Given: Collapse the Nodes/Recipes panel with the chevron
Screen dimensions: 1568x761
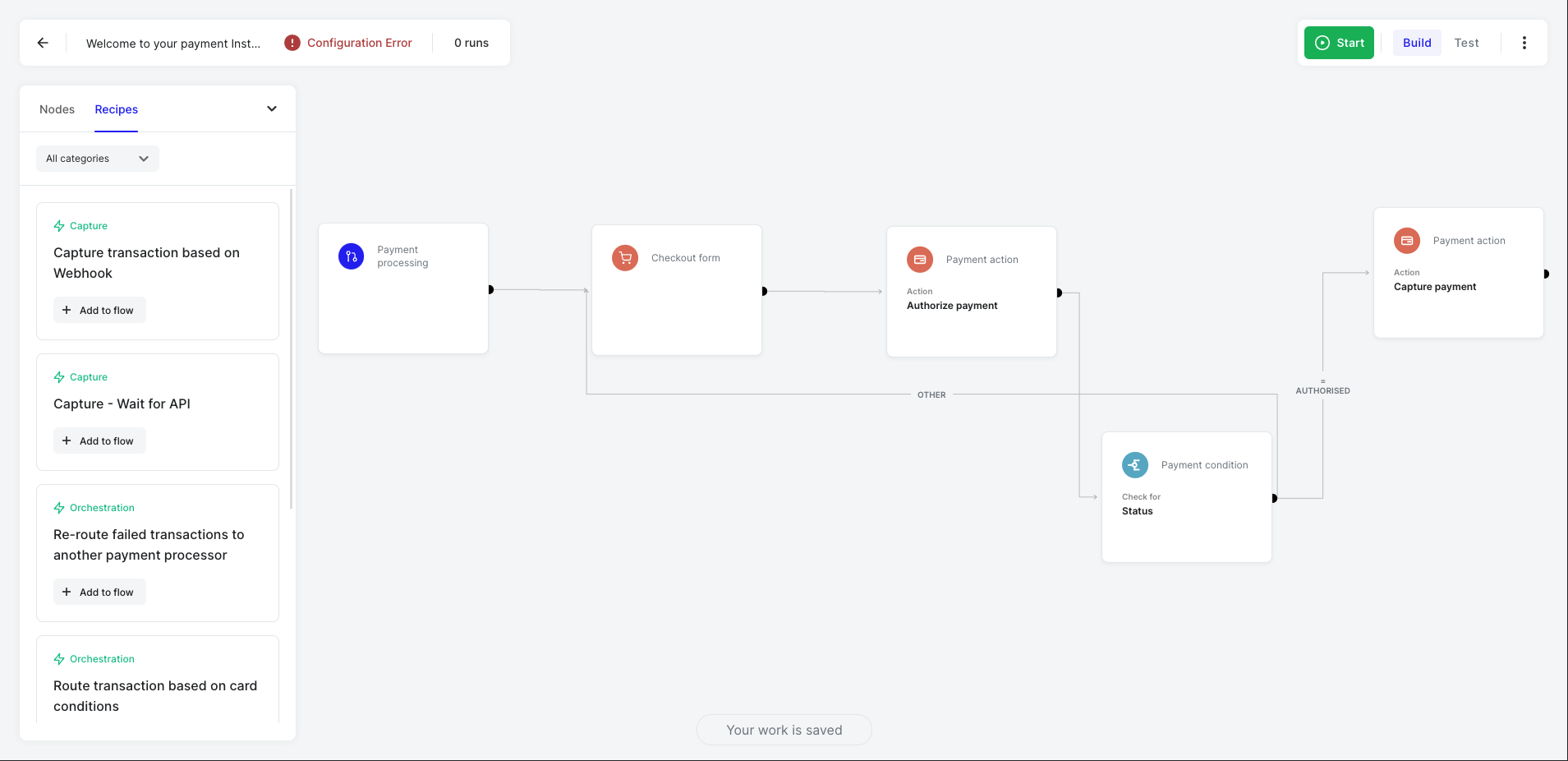Looking at the screenshot, I should (x=271, y=108).
